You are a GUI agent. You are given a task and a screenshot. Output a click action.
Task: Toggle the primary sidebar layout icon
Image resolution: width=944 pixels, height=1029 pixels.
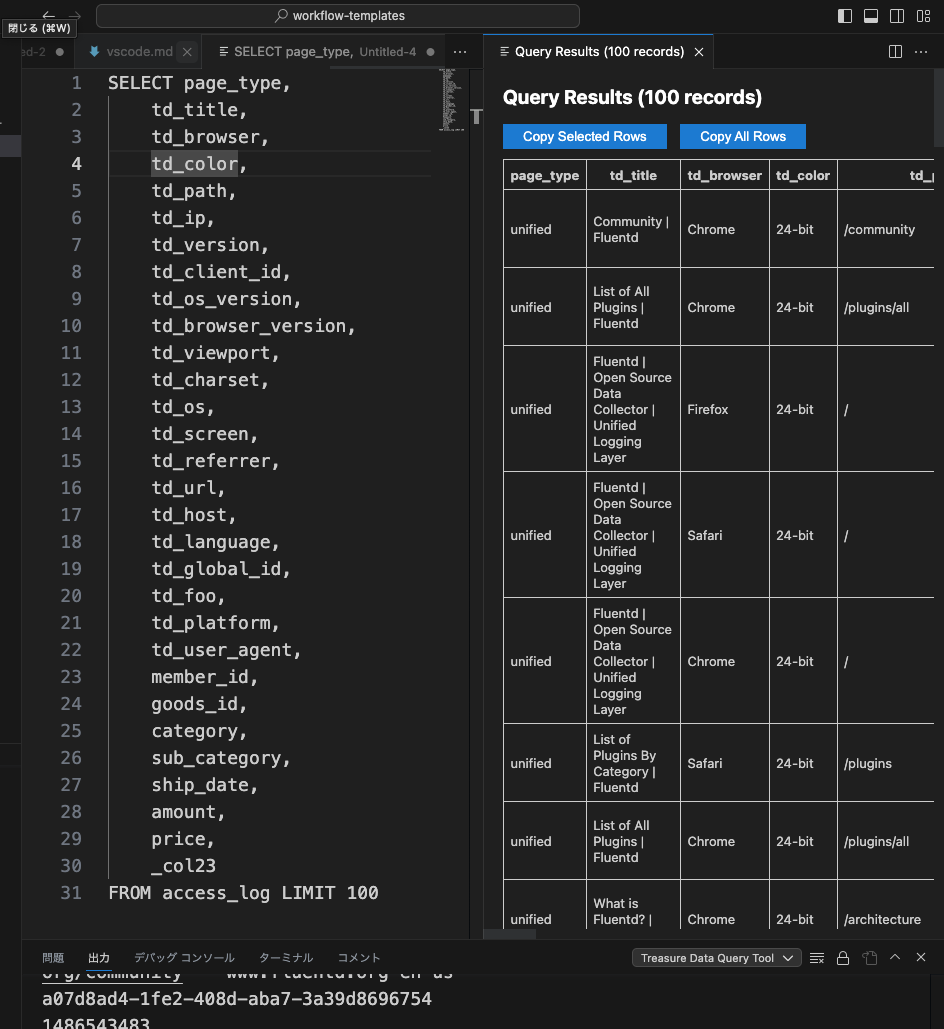[x=845, y=16]
